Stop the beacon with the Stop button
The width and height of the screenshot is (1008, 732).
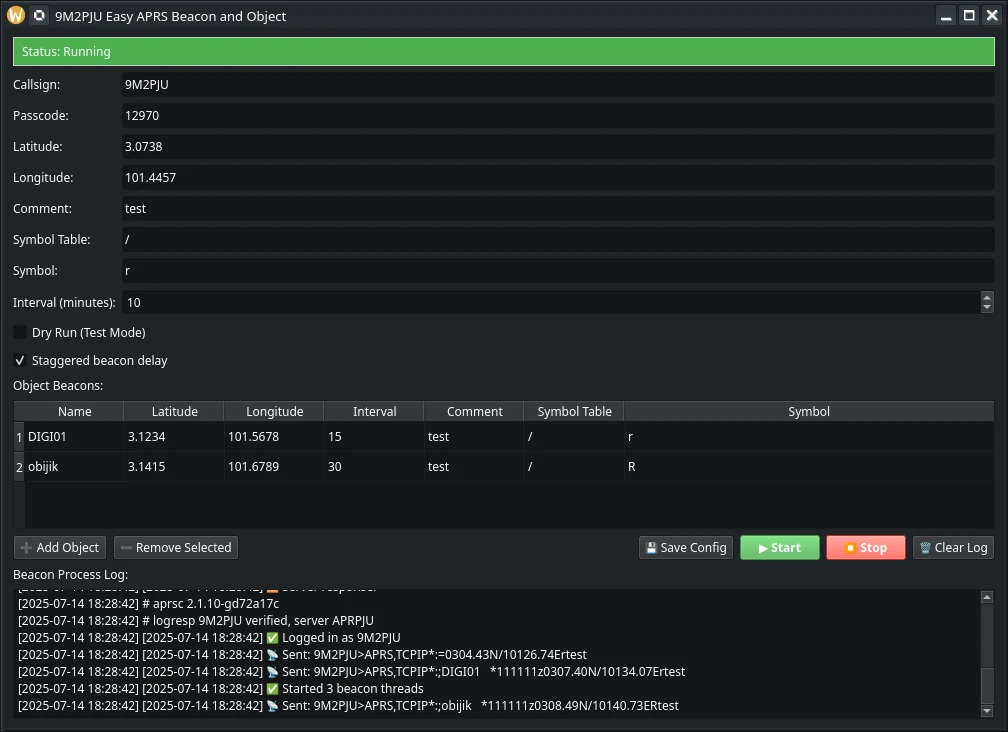tap(866, 548)
